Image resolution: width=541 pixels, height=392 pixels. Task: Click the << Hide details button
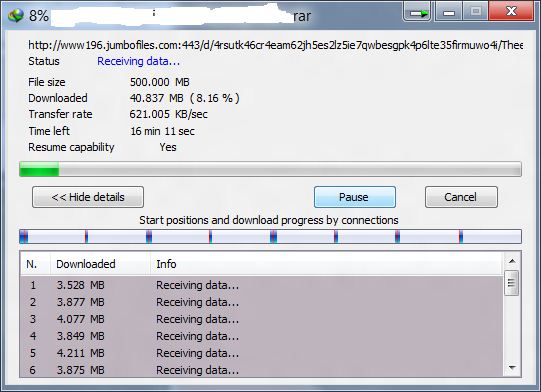(x=88, y=197)
